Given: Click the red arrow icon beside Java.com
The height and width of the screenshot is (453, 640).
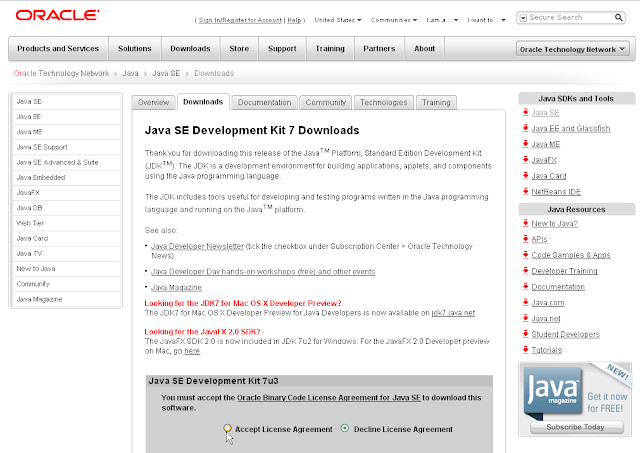Looking at the screenshot, I should tap(526, 302).
